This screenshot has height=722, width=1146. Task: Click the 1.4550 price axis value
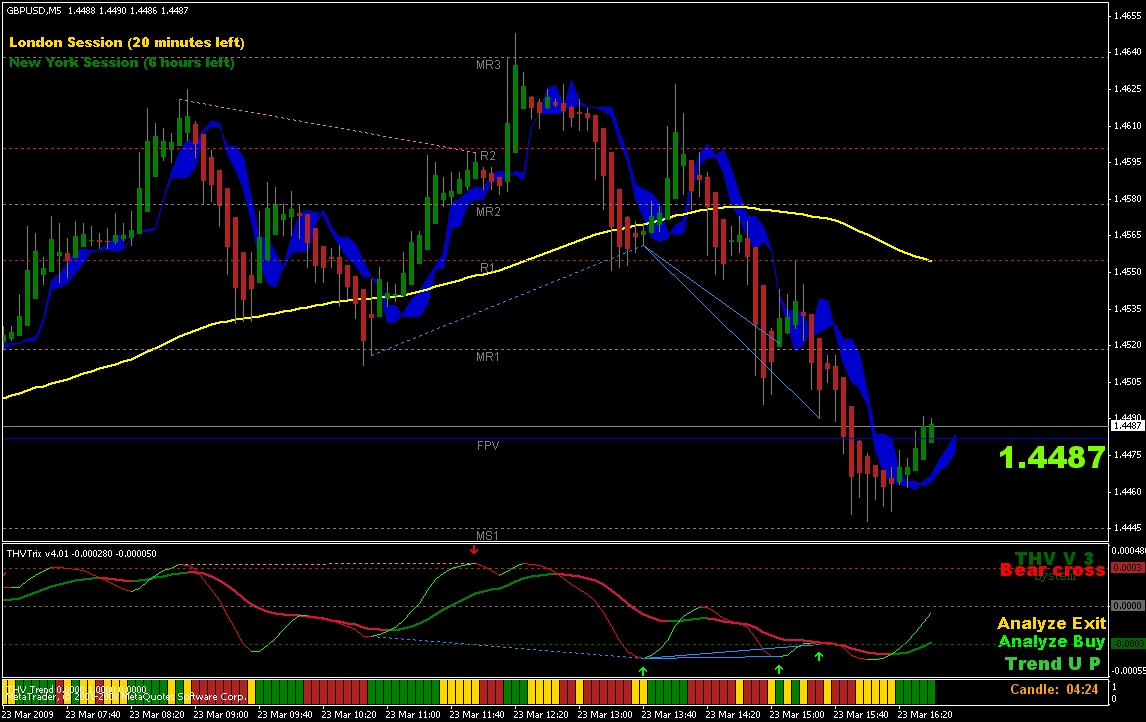pyautogui.click(x=1128, y=272)
